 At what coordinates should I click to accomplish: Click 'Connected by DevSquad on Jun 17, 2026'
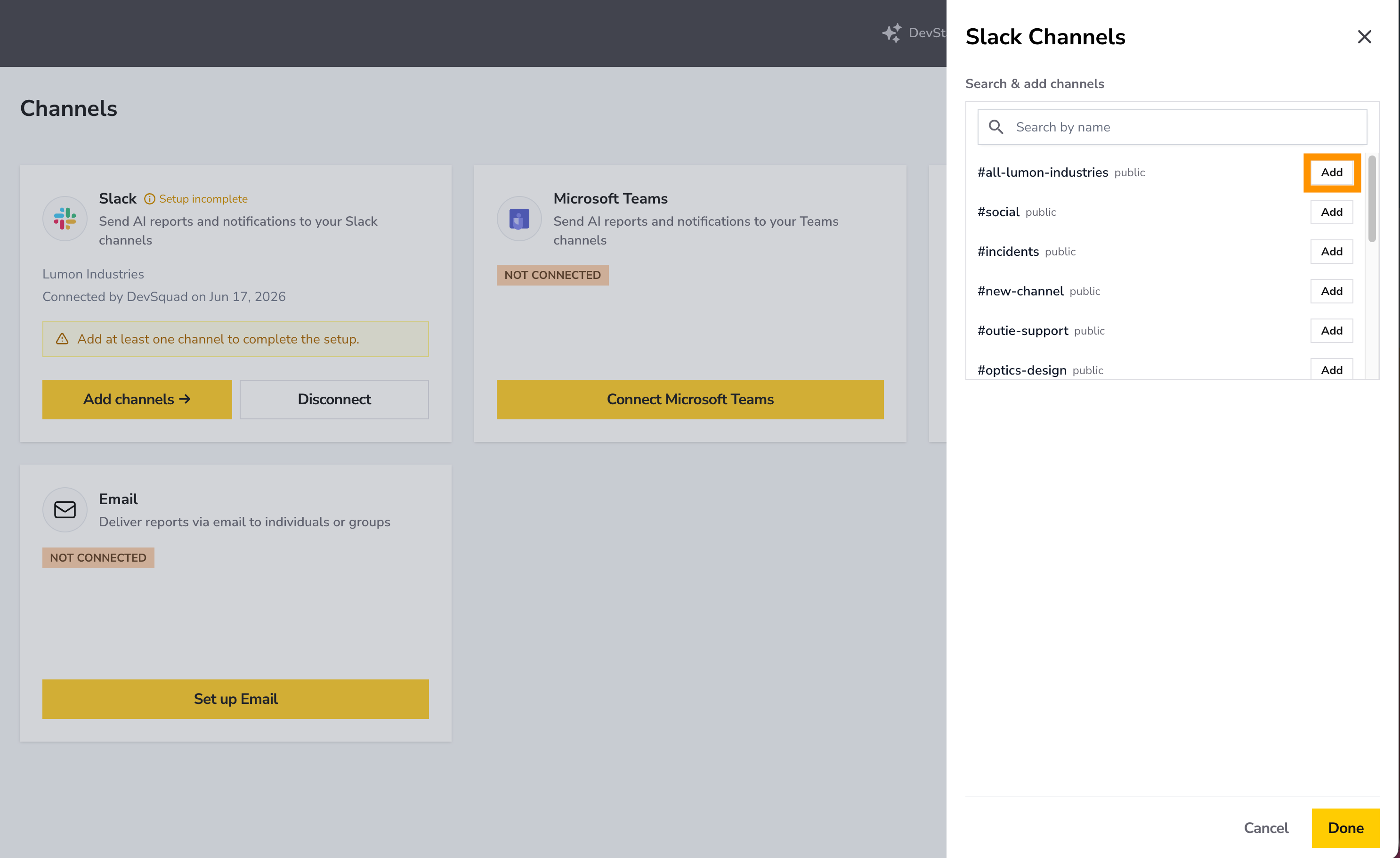[x=163, y=297]
